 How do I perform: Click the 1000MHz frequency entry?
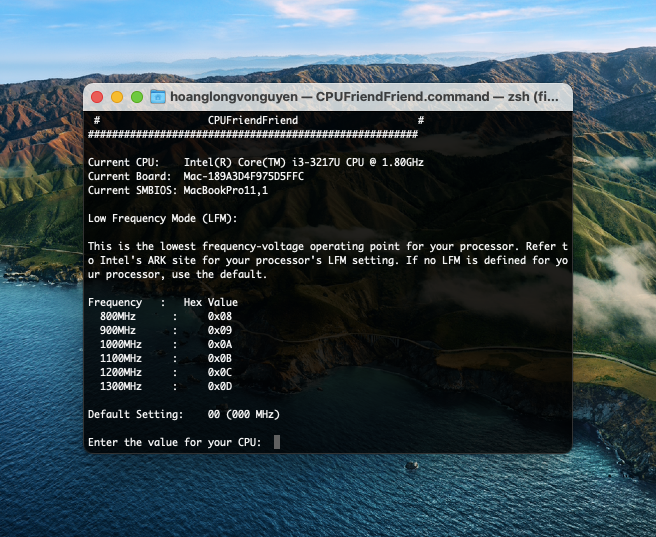[x=121, y=344]
